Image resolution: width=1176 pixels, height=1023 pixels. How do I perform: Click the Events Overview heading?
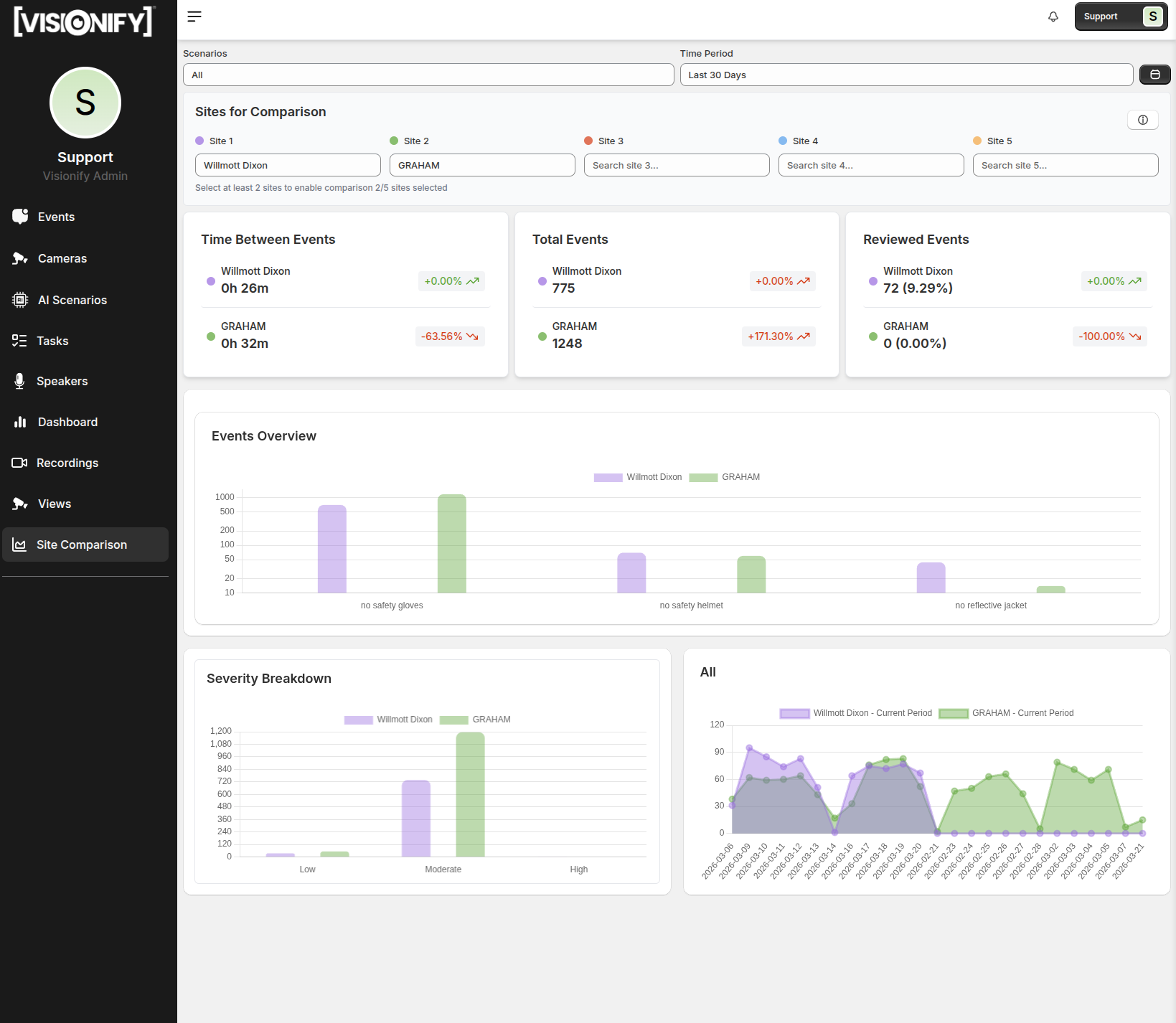(264, 436)
